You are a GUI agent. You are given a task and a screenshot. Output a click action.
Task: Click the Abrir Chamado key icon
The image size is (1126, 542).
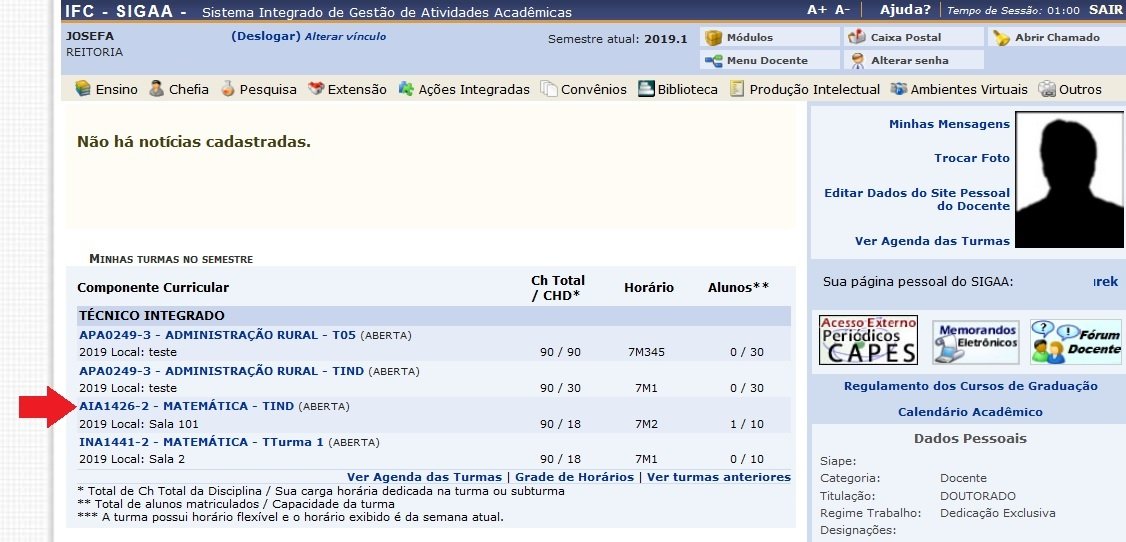click(1001, 37)
